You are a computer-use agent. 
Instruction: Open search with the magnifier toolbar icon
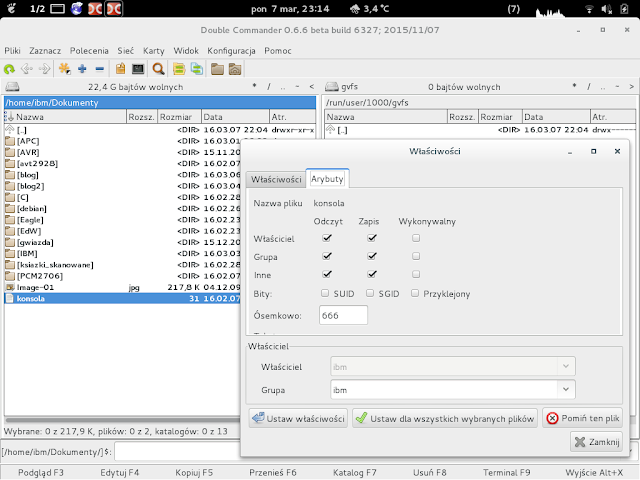point(158,69)
